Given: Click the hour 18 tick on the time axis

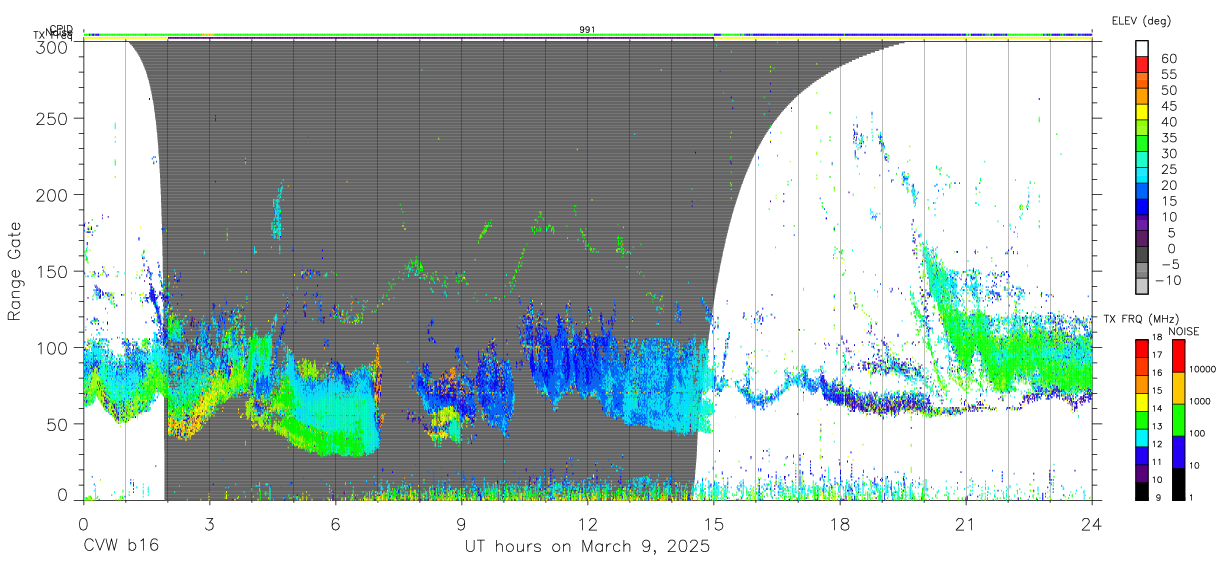Looking at the screenshot, I should point(840,524).
